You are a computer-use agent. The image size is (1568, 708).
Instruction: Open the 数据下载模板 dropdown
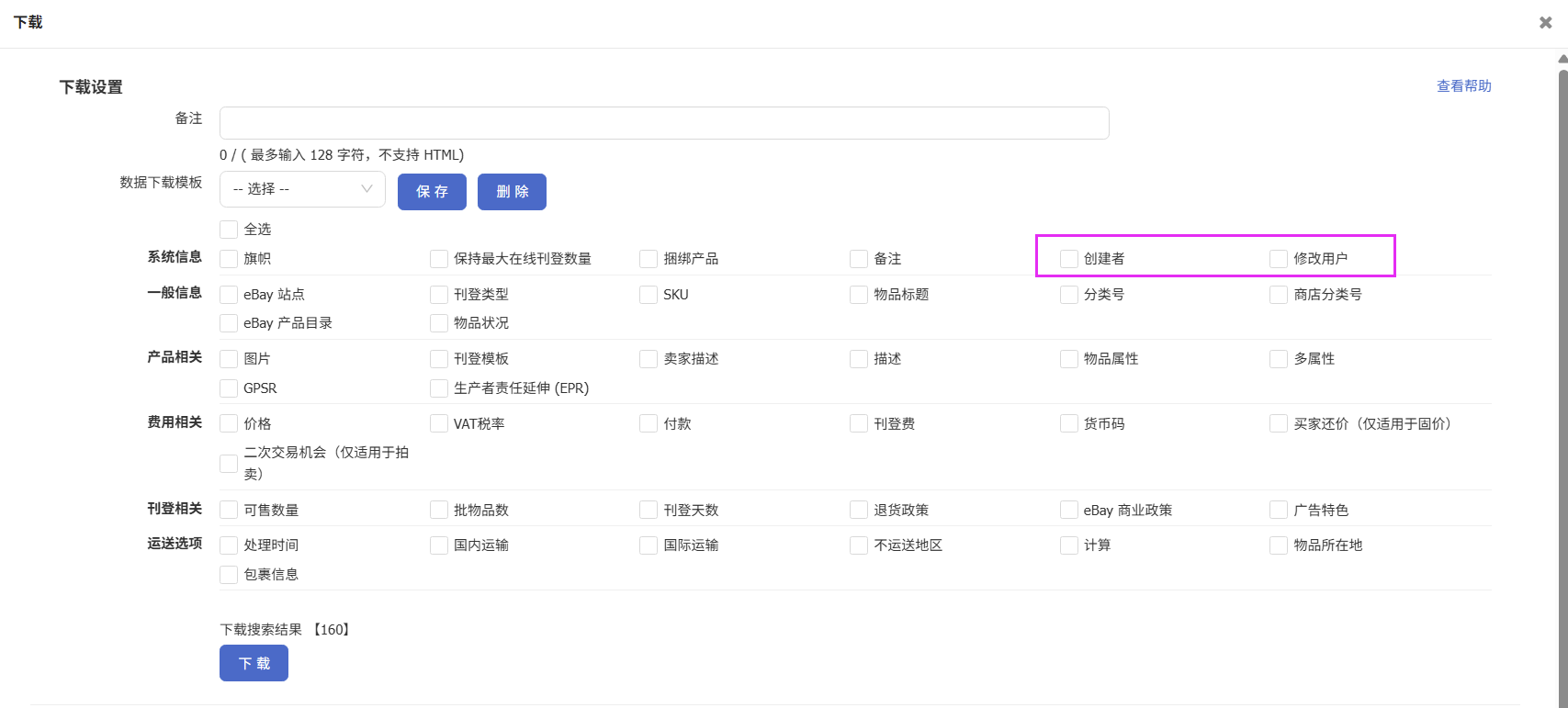[x=302, y=189]
